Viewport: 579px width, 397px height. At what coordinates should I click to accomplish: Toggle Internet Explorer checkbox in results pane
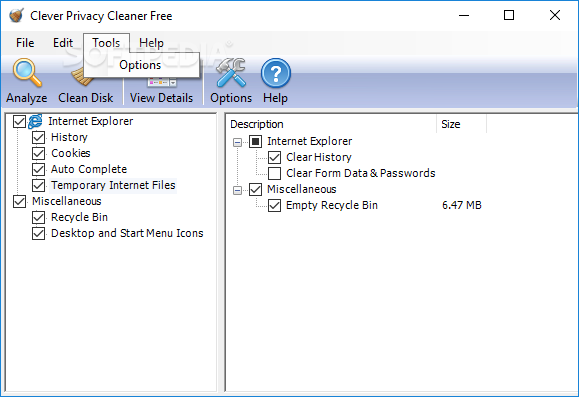(x=256, y=141)
